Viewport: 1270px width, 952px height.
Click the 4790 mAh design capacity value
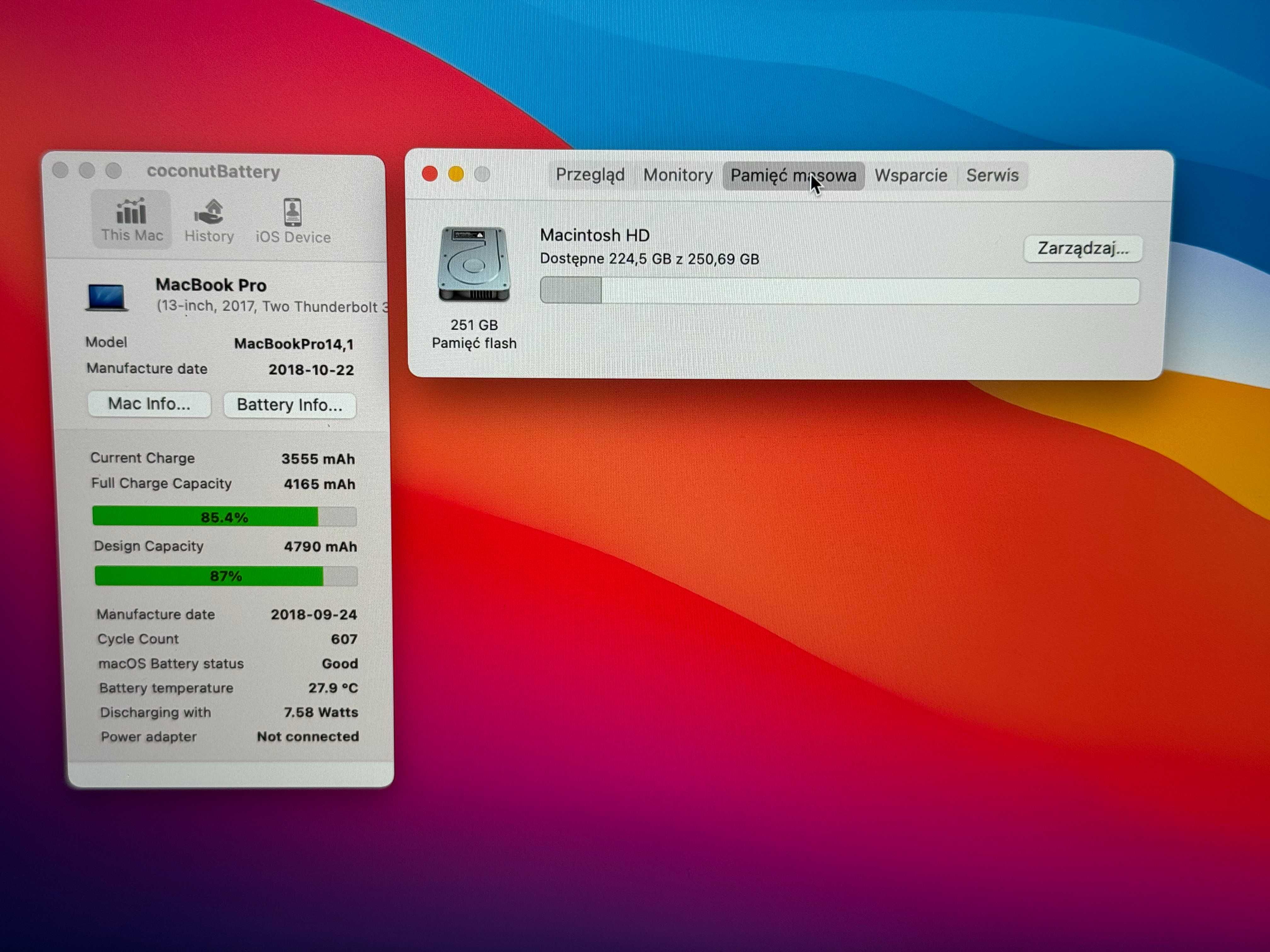click(x=320, y=547)
